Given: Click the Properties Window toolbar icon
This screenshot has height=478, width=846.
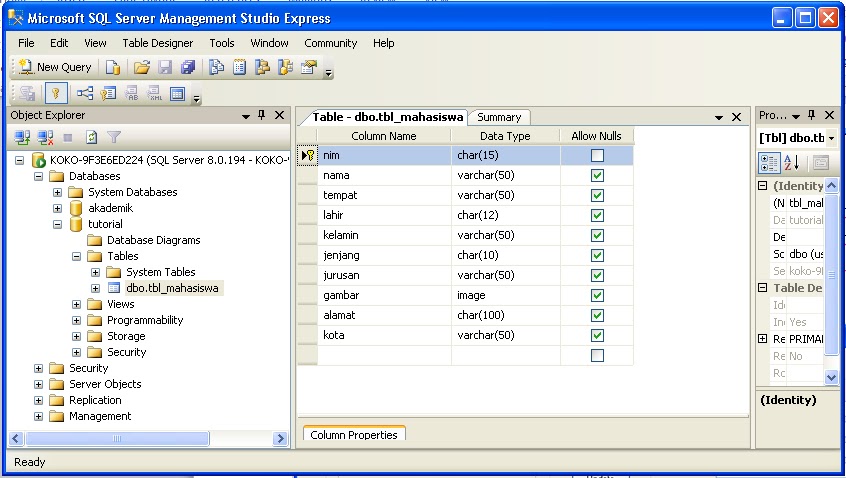Looking at the screenshot, I should pyautogui.click(x=309, y=67).
